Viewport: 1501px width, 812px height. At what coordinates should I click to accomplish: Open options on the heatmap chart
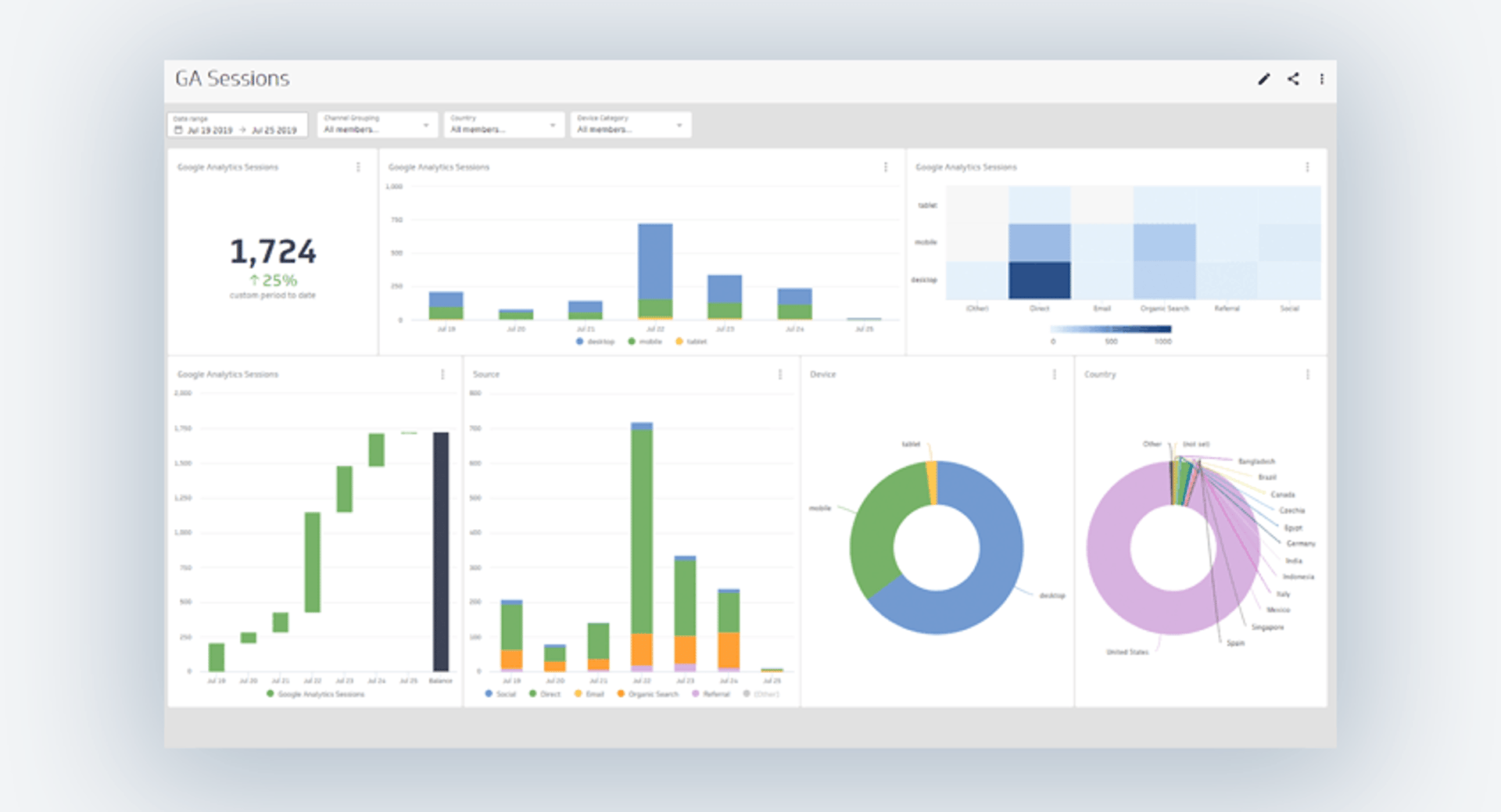pyautogui.click(x=1307, y=166)
